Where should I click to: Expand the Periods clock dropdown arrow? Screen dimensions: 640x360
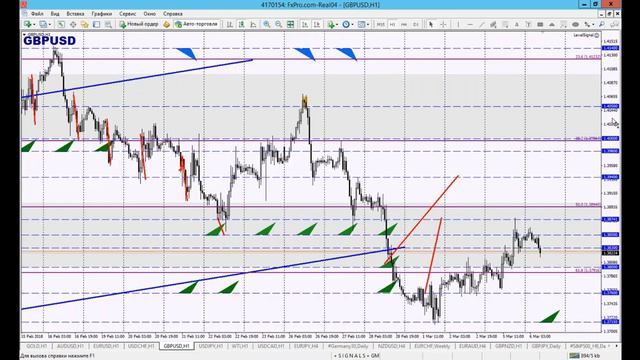(352, 24)
